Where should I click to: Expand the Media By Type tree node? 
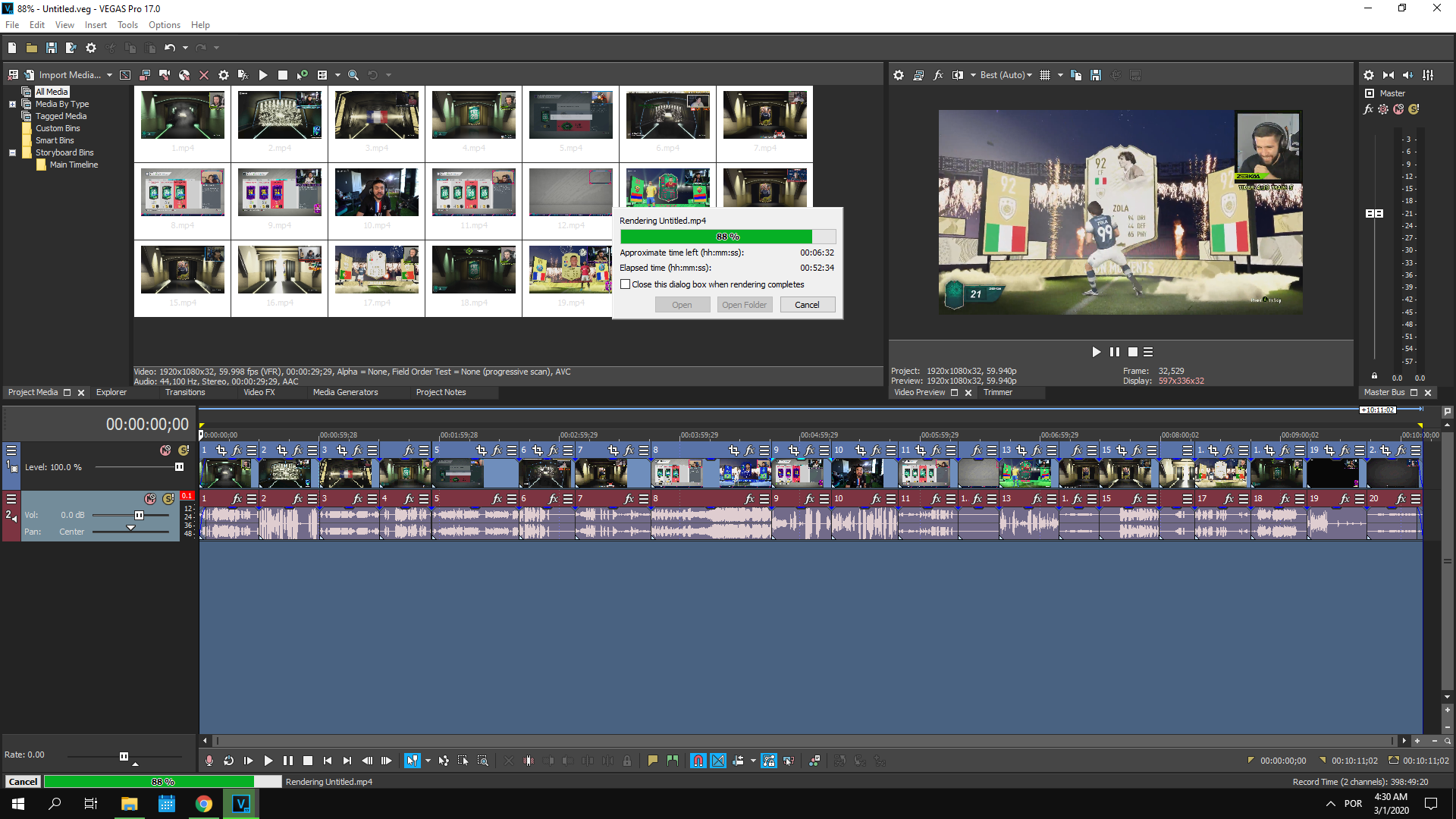click(12, 105)
